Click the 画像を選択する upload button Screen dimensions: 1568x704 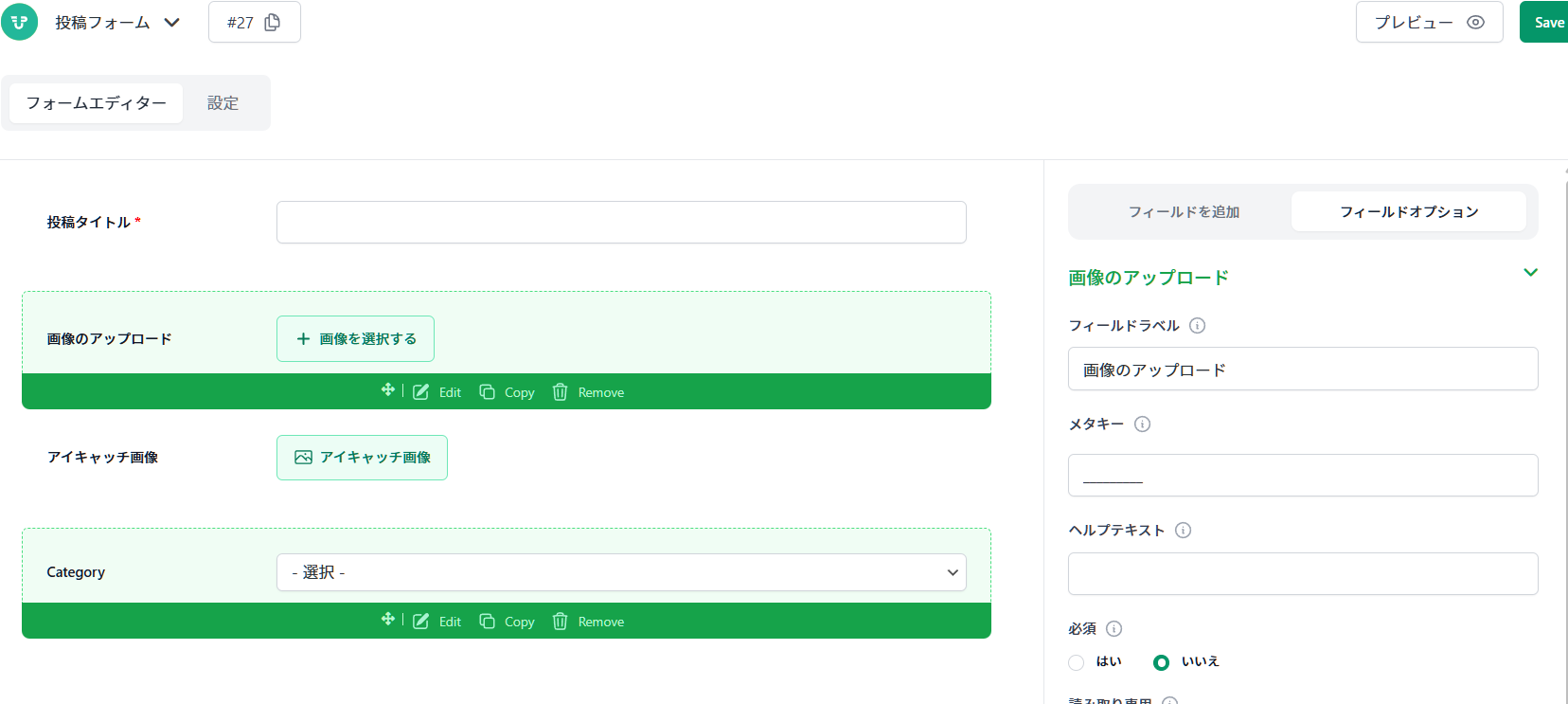(355, 339)
